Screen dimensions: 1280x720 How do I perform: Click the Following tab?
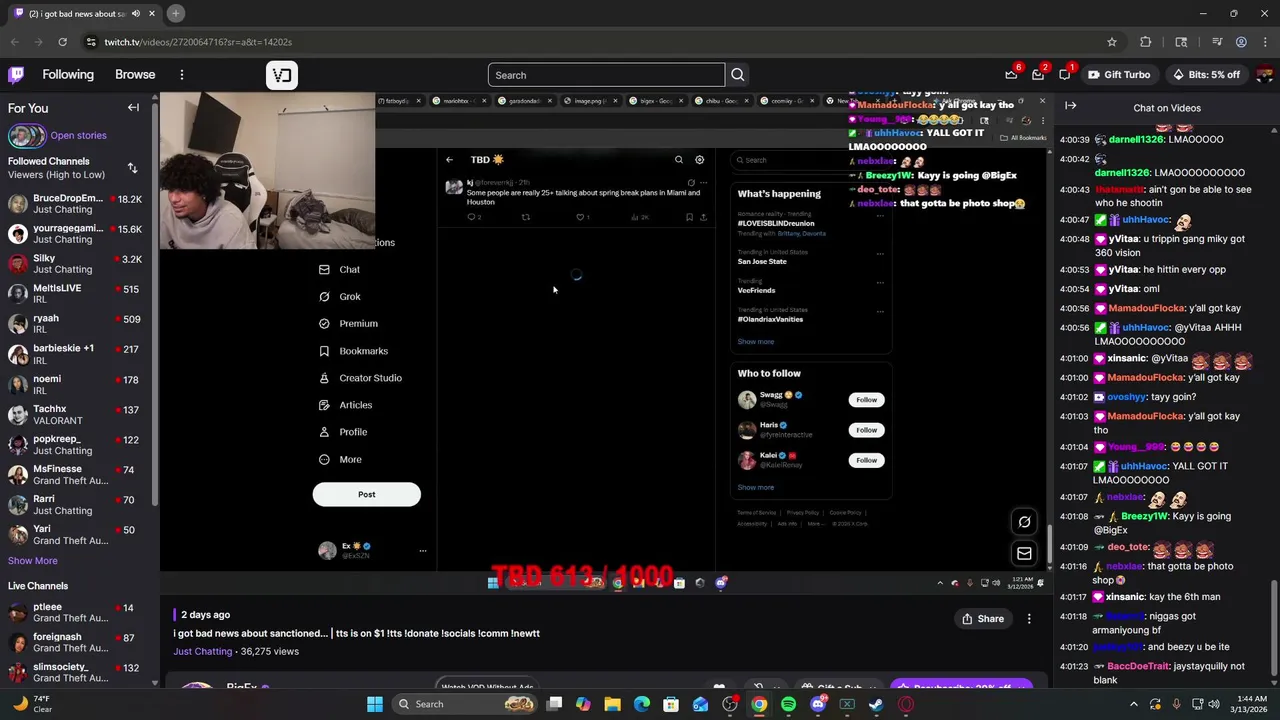[68, 75]
